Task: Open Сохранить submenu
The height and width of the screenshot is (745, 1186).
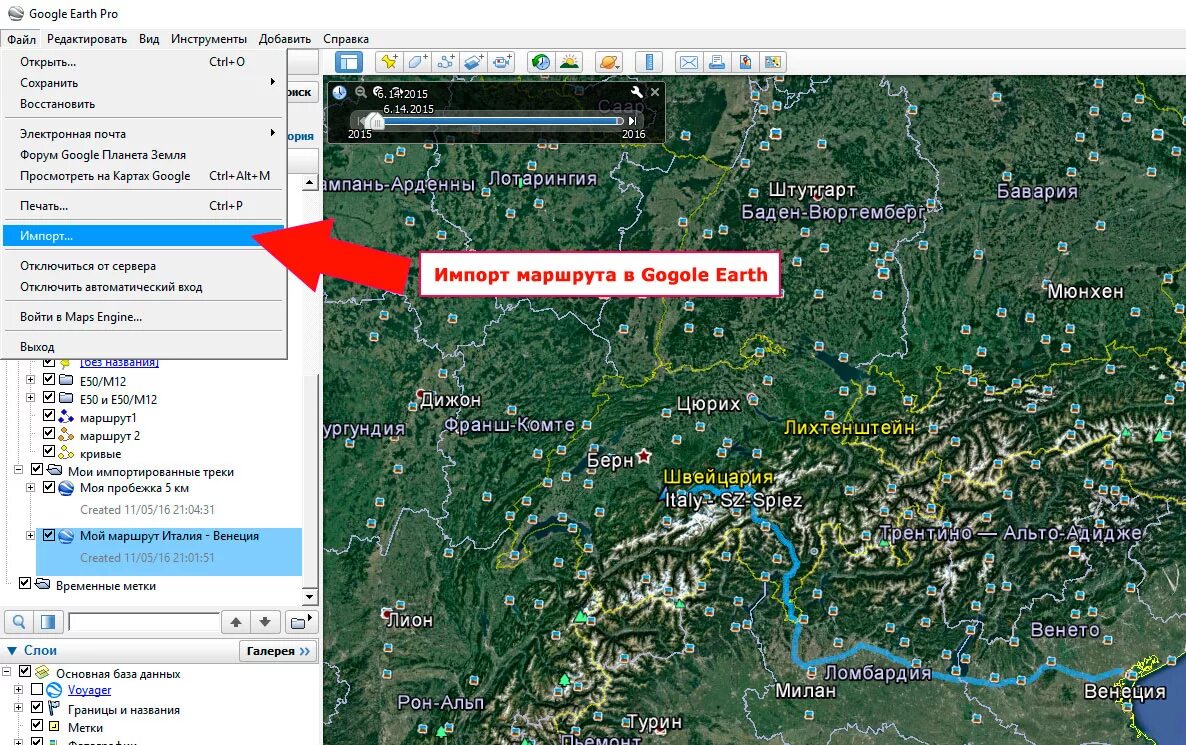Action: tap(143, 82)
